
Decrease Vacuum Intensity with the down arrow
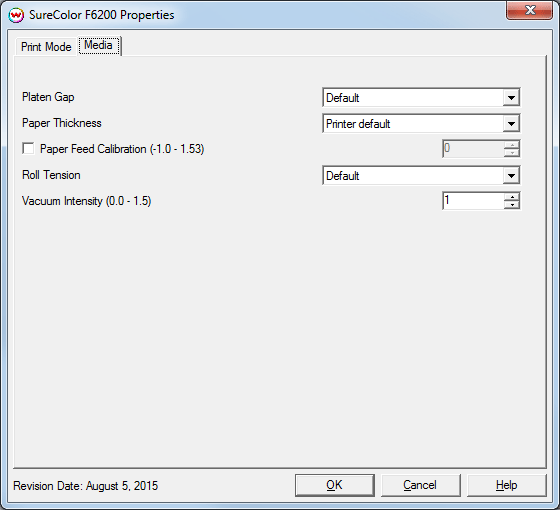(x=512, y=205)
